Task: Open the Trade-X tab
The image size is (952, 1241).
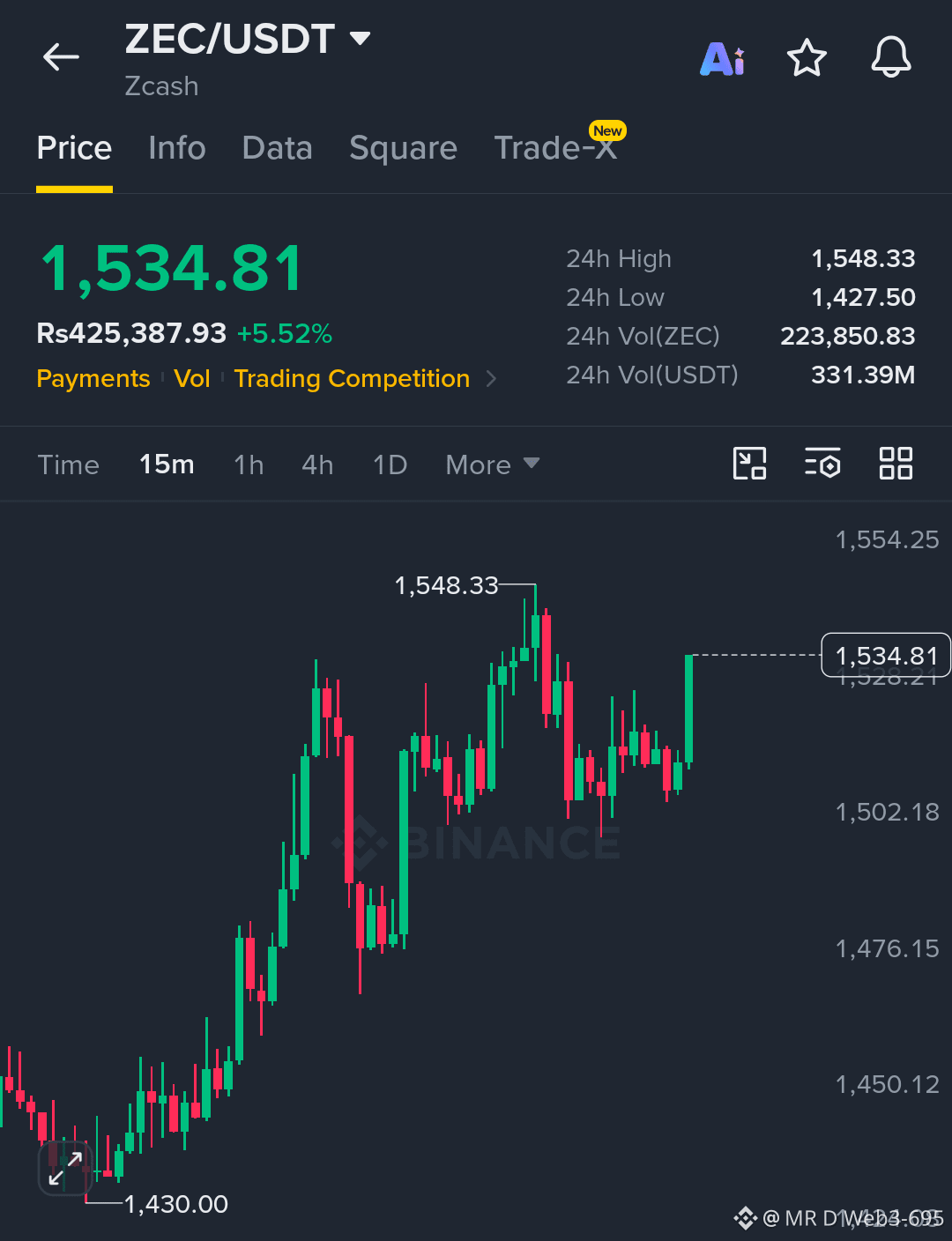Action: pyautogui.click(x=556, y=147)
